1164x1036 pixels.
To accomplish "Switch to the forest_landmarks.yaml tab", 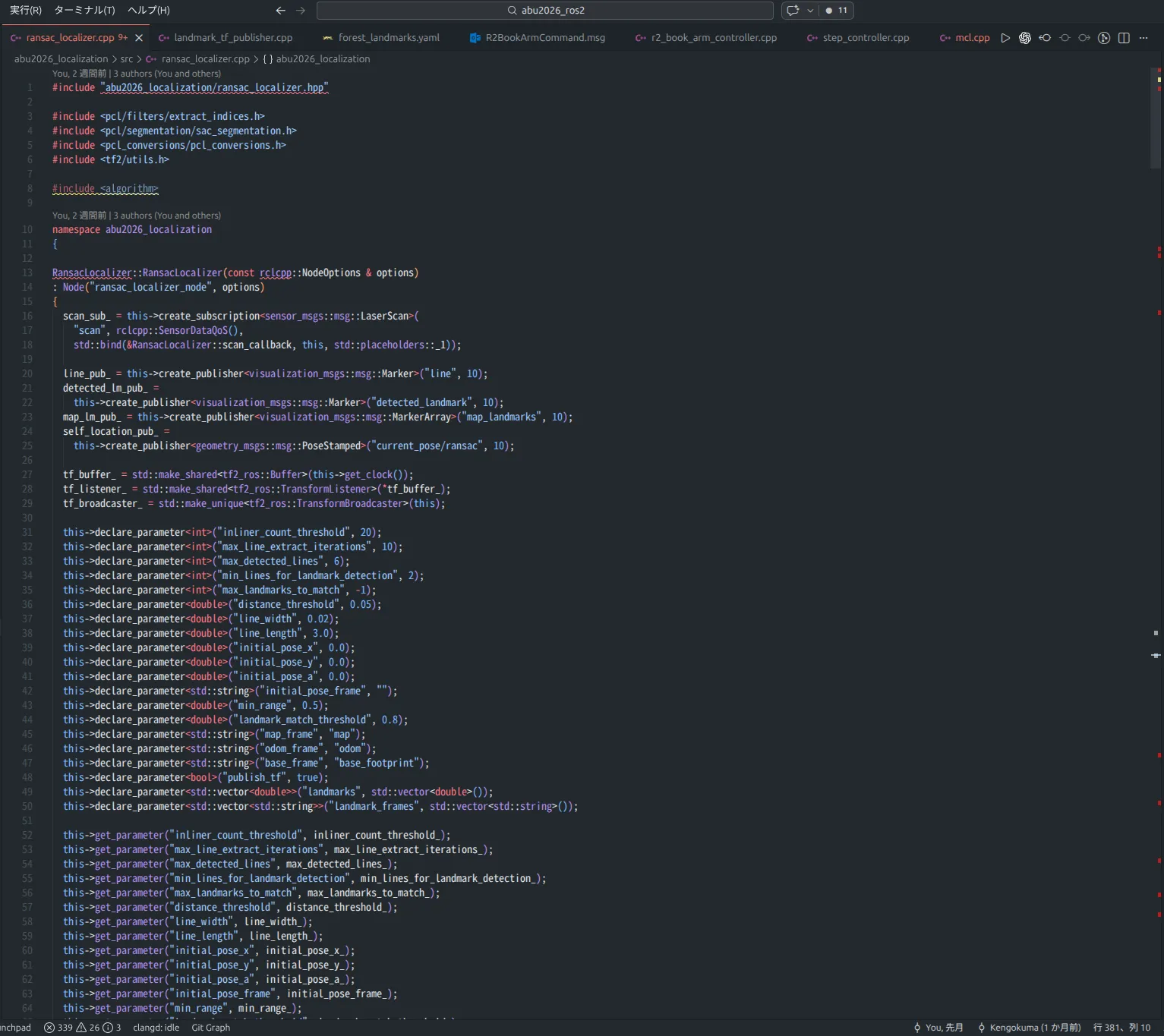I will (x=388, y=38).
